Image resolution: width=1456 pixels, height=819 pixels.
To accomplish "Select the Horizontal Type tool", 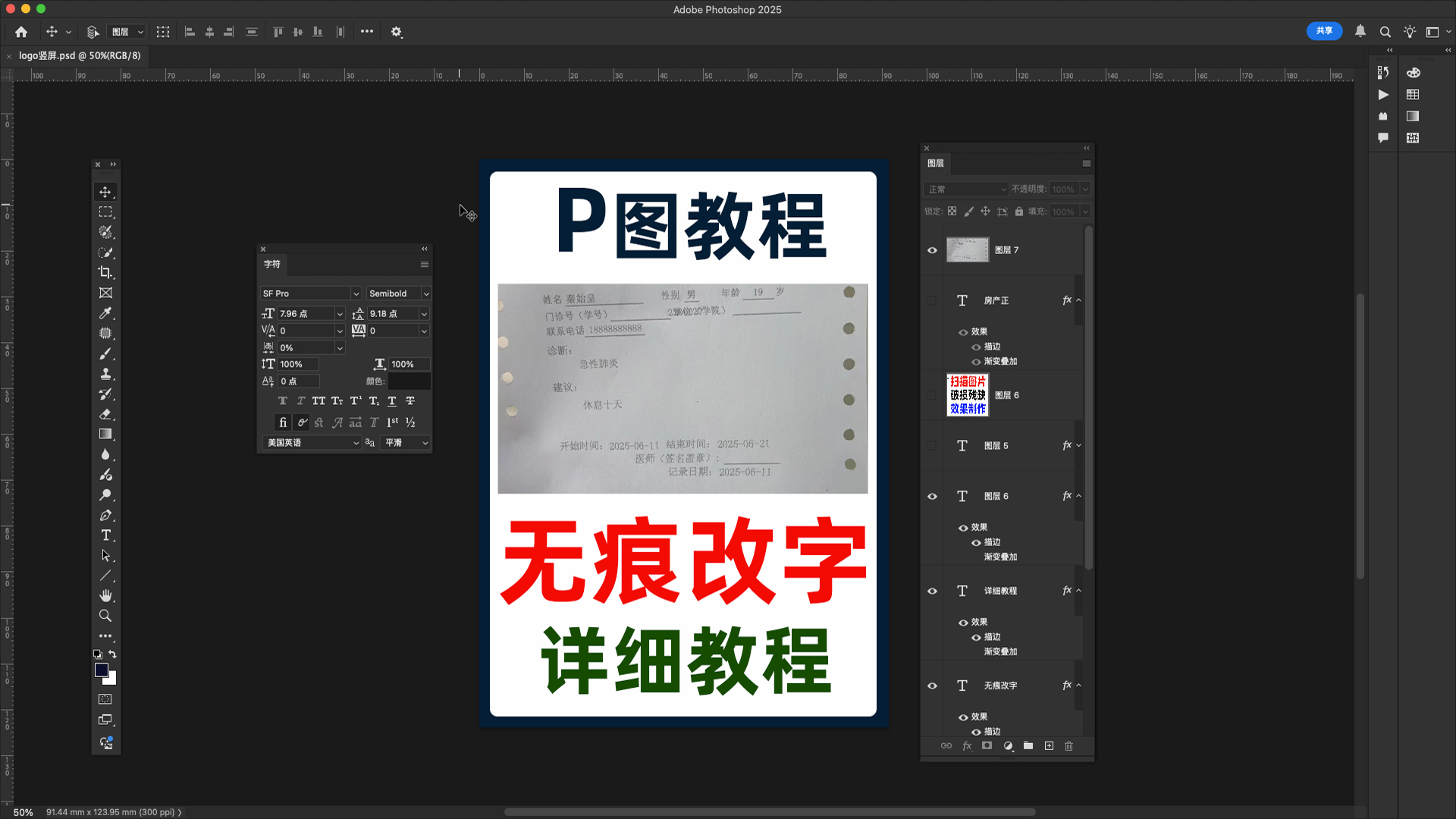I will pyautogui.click(x=105, y=535).
